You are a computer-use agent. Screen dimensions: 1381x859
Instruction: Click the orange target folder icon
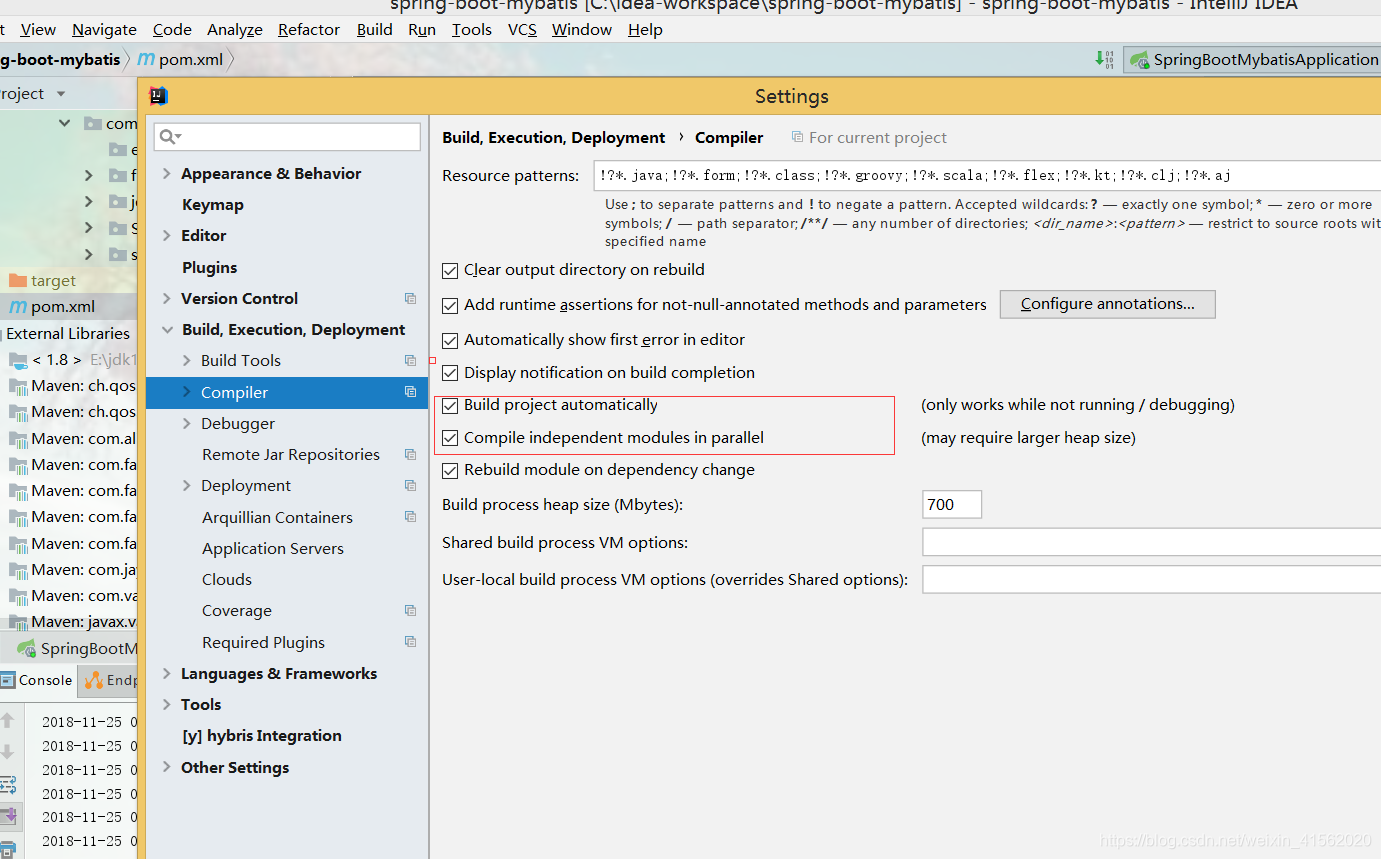[x=18, y=281]
